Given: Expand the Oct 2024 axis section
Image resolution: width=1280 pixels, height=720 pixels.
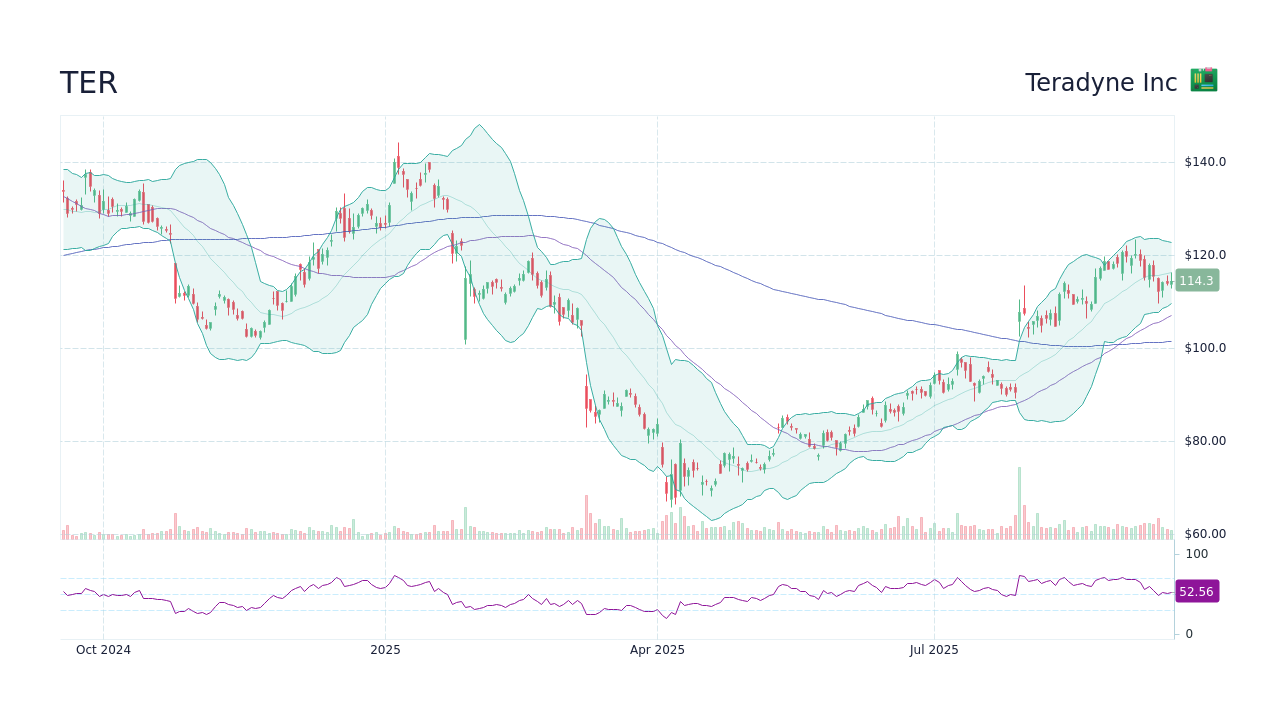Looking at the screenshot, I should [x=103, y=650].
